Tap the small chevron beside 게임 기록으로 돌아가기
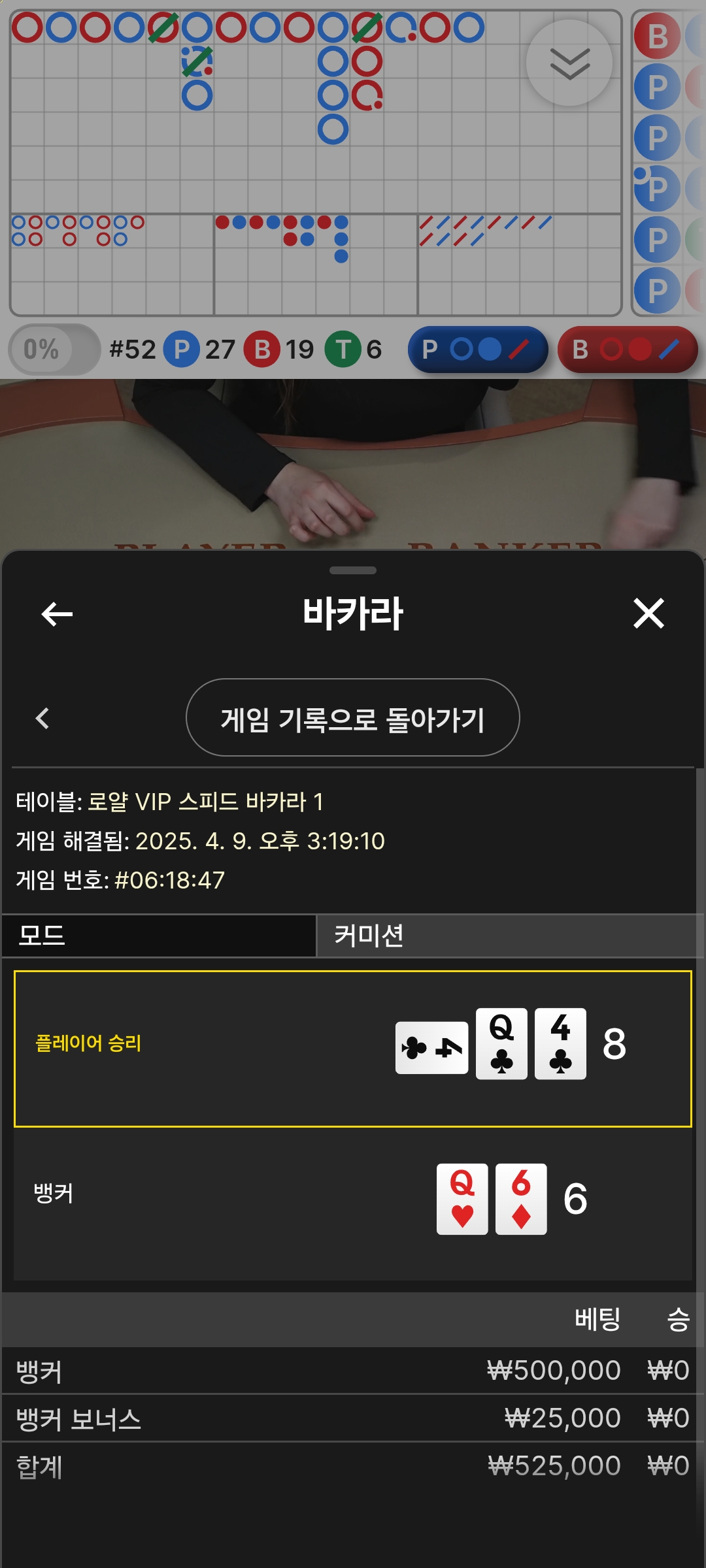The image size is (706, 1568). pyautogui.click(x=42, y=718)
